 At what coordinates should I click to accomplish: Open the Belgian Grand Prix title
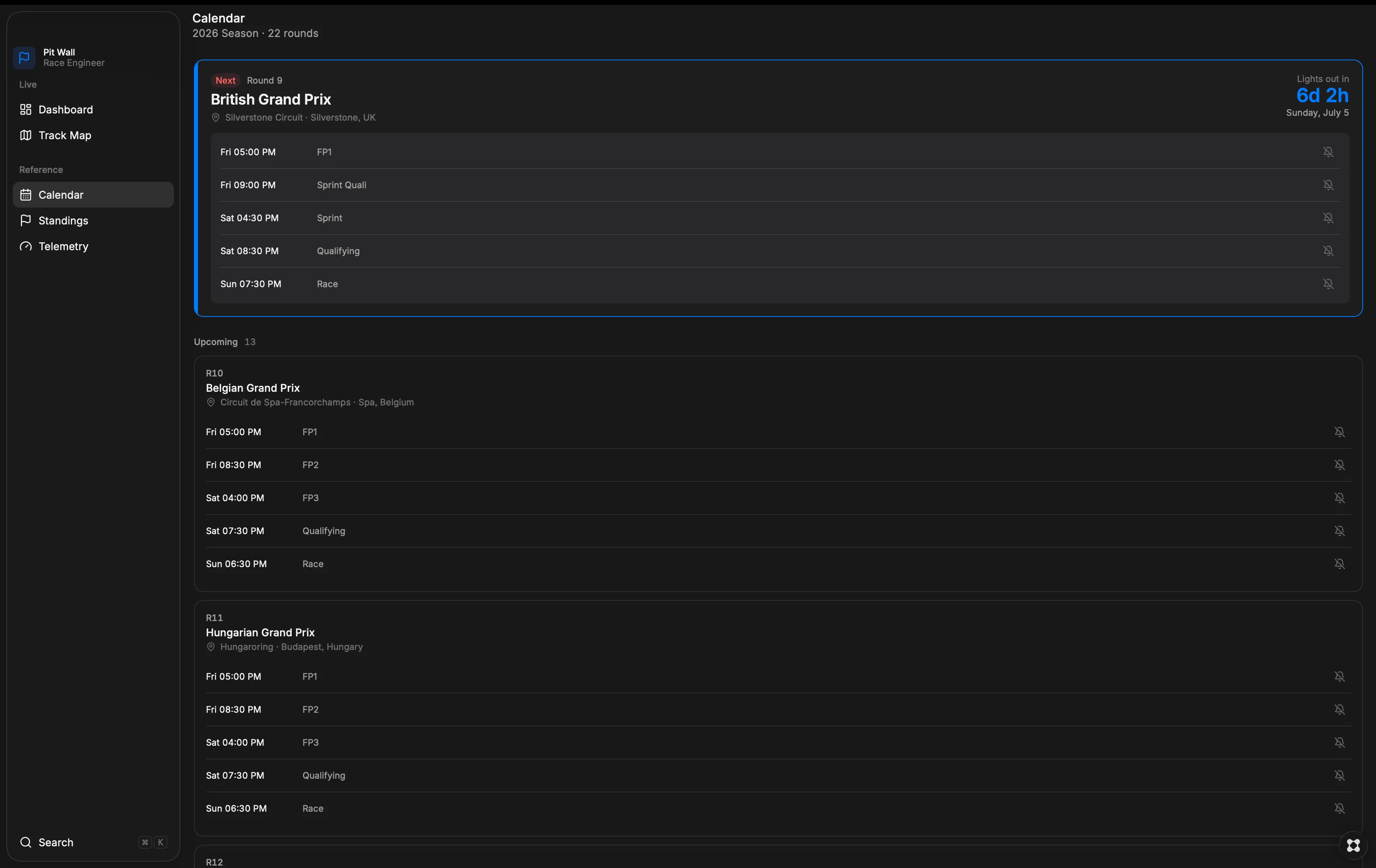tap(253, 388)
